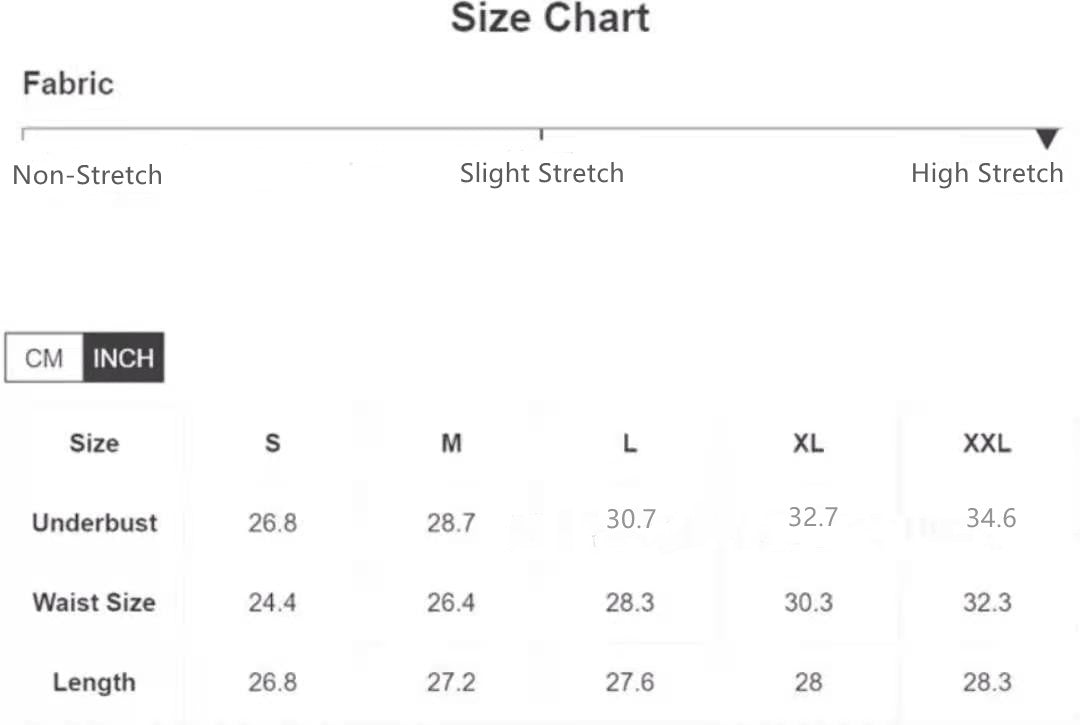Click the Size Chart title
The image size is (1080, 725).
[550, 18]
